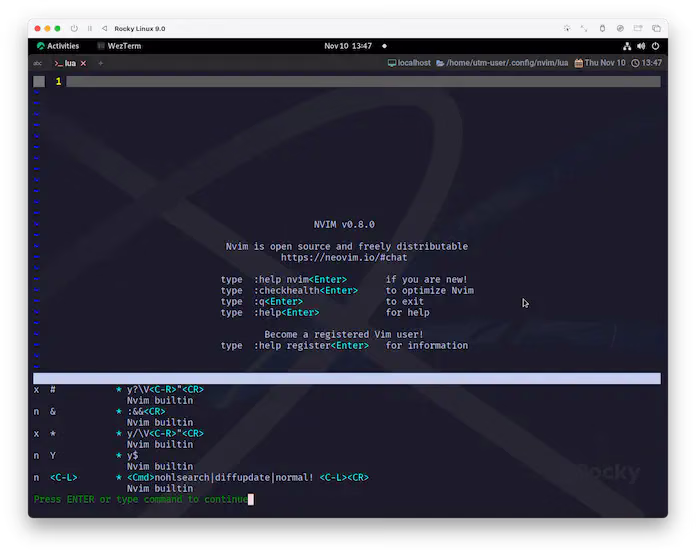The width and height of the screenshot is (696, 555).
Task: Click line number 1 in the gutter
Action: (58, 81)
